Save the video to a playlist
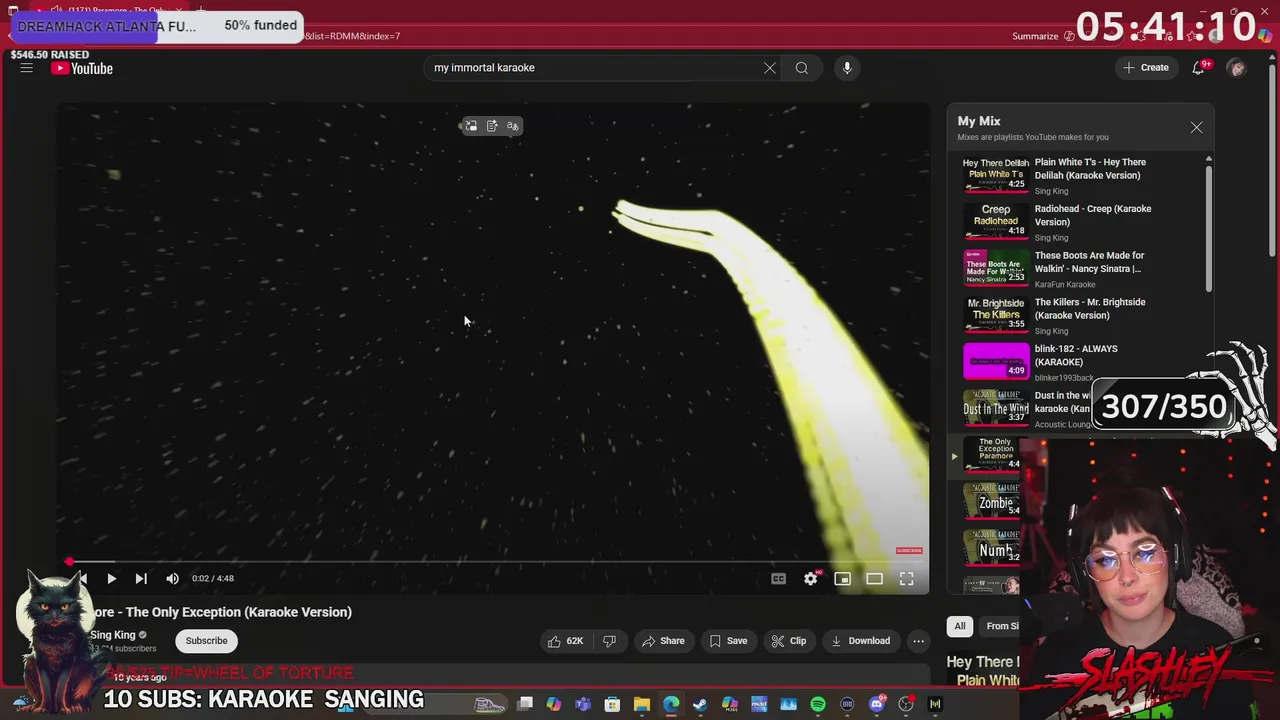The width and height of the screenshot is (1280, 720). click(x=728, y=641)
